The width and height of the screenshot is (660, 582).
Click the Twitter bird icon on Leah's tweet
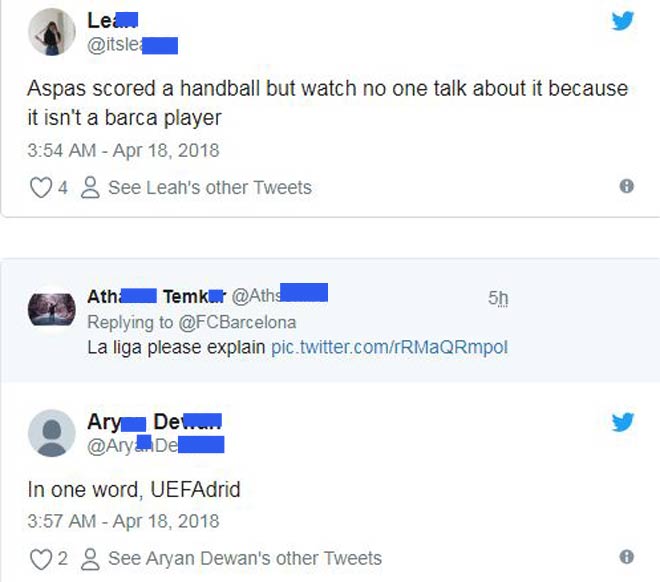(623, 21)
